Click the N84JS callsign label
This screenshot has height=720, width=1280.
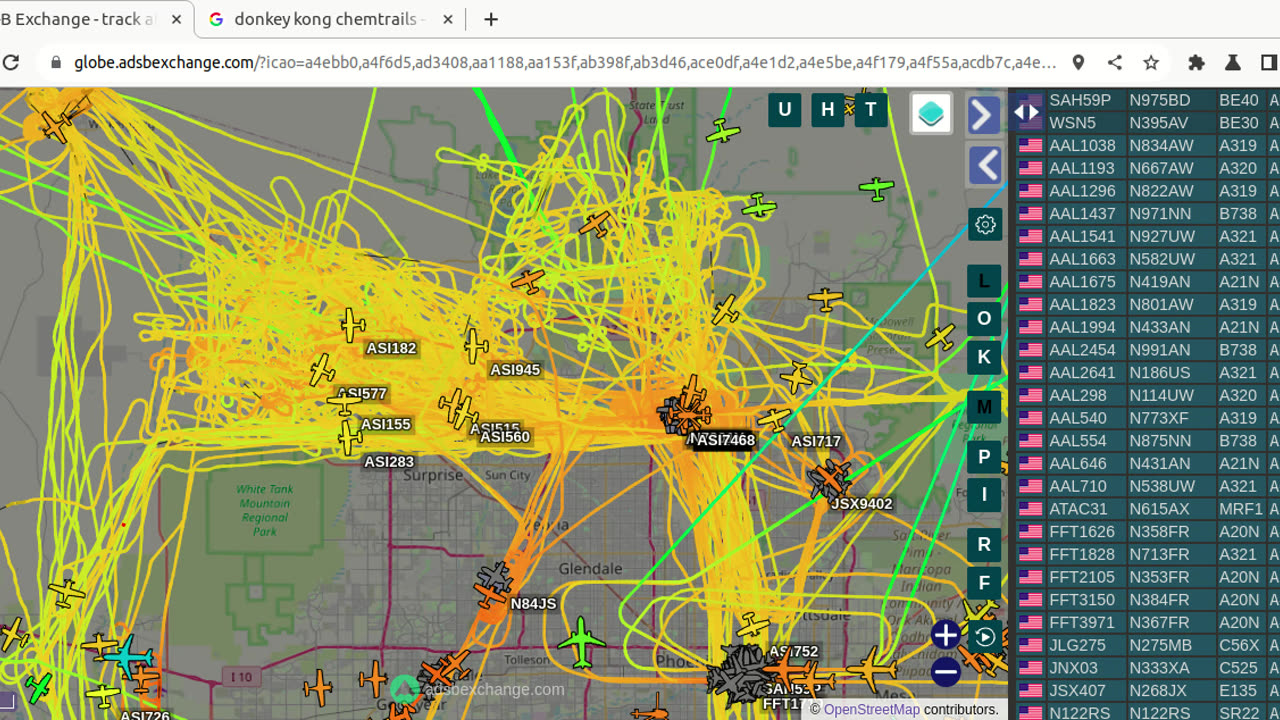pyautogui.click(x=533, y=604)
